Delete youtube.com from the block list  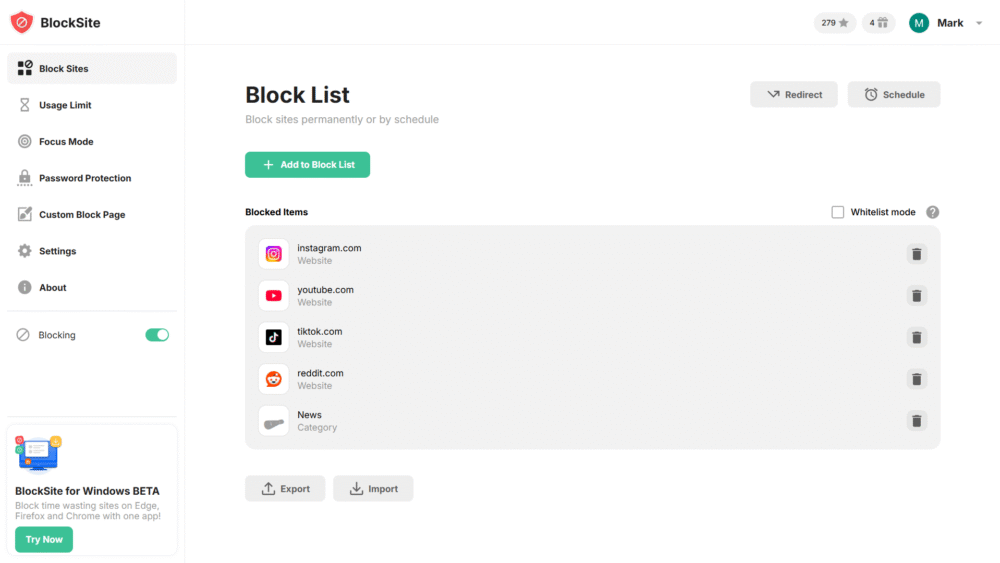pyautogui.click(x=916, y=296)
